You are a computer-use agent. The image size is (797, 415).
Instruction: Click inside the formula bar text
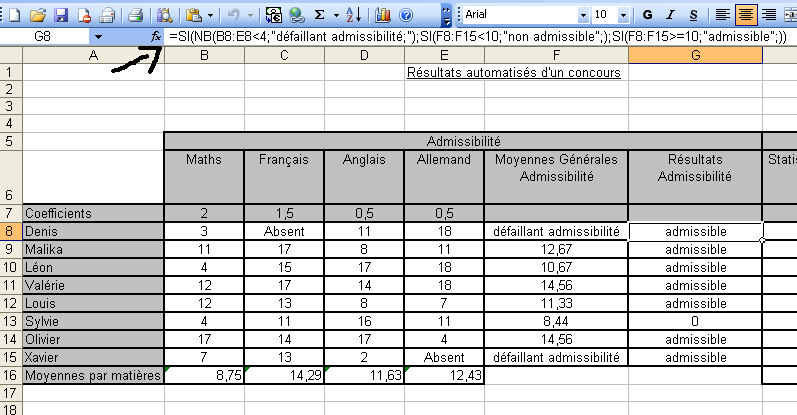(478, 37)
